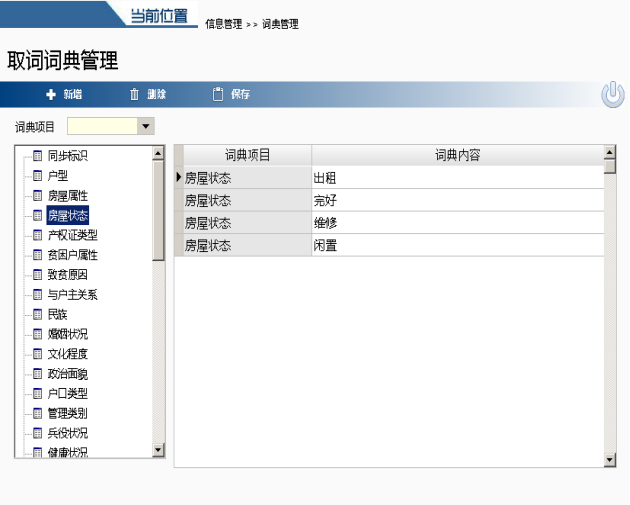Select 民族 in the tree

[57, 314]
